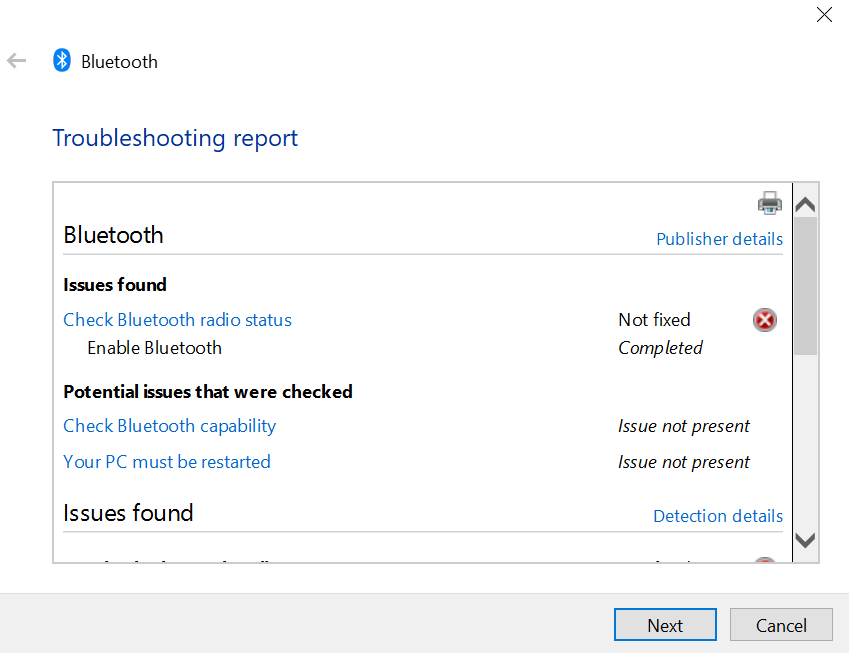Click the Bluetooth window title text
849x653 pixels.
coord(120,62)
